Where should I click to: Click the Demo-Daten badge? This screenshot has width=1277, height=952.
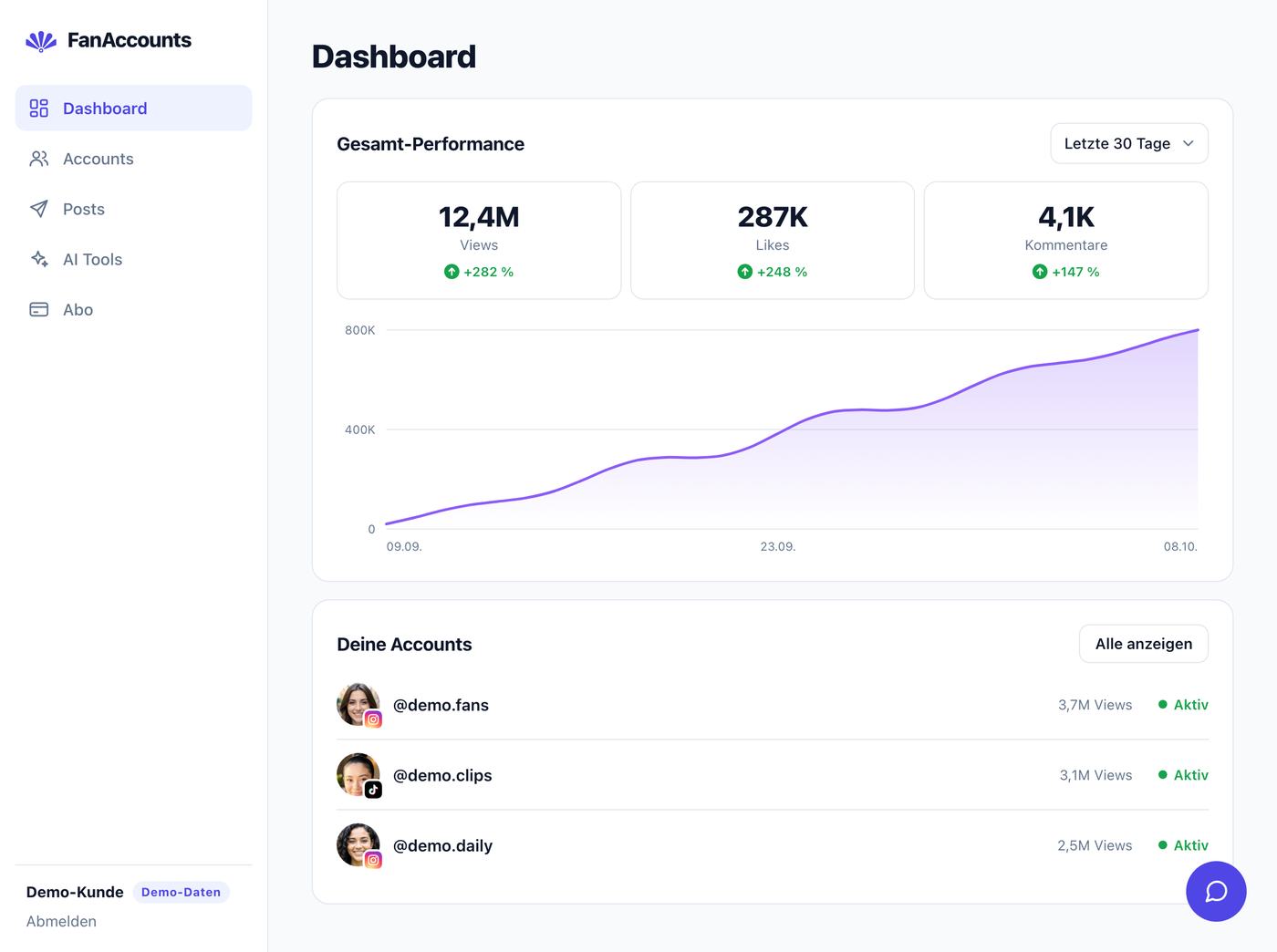pyautogui.click(x=181, y=892)
